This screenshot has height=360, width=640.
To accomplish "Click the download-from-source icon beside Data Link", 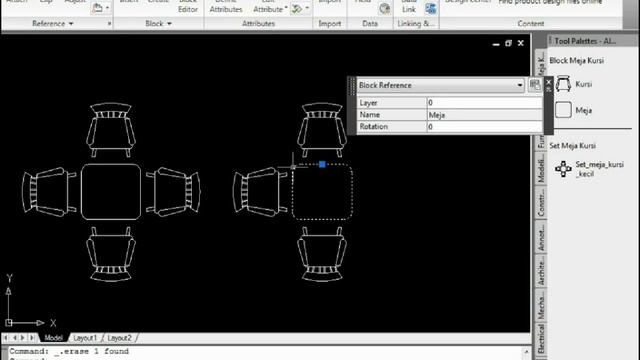I will pos(431,8).
